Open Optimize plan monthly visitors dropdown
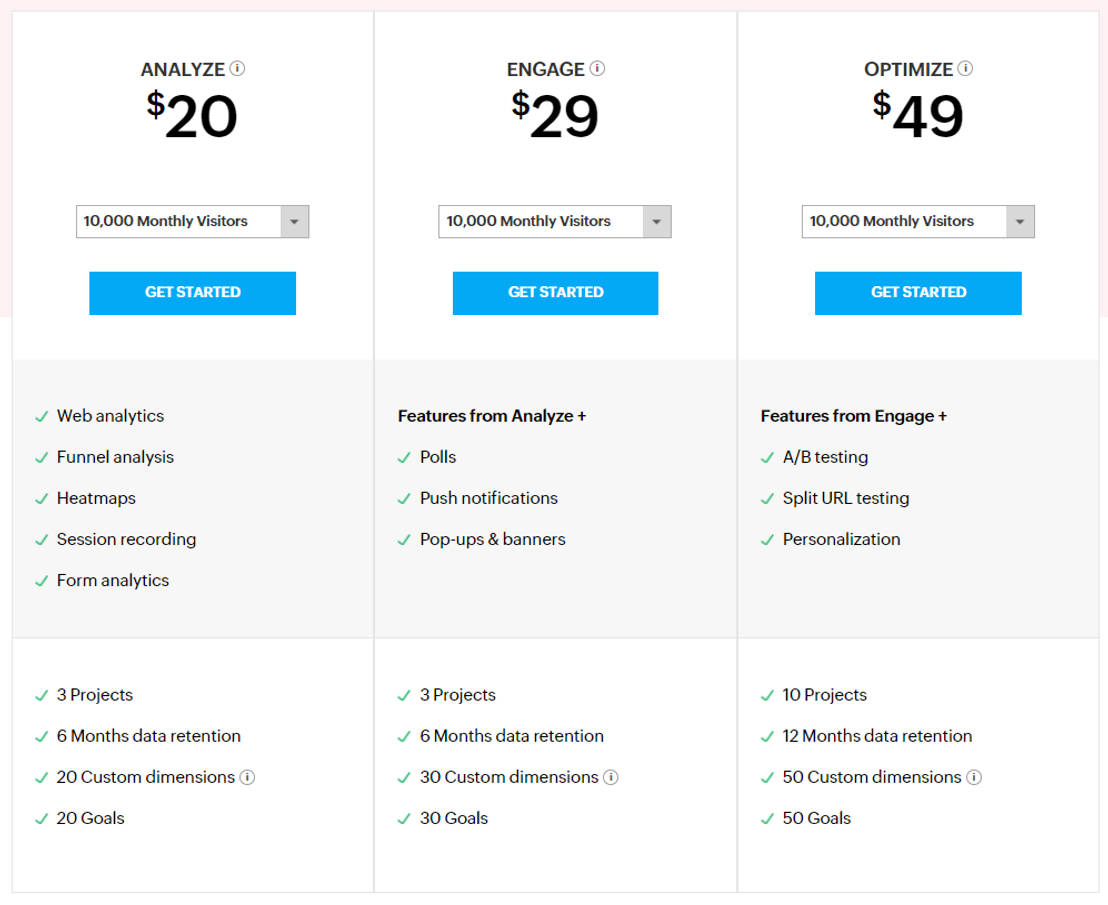 pyautogui.click(x=918, y=221)
